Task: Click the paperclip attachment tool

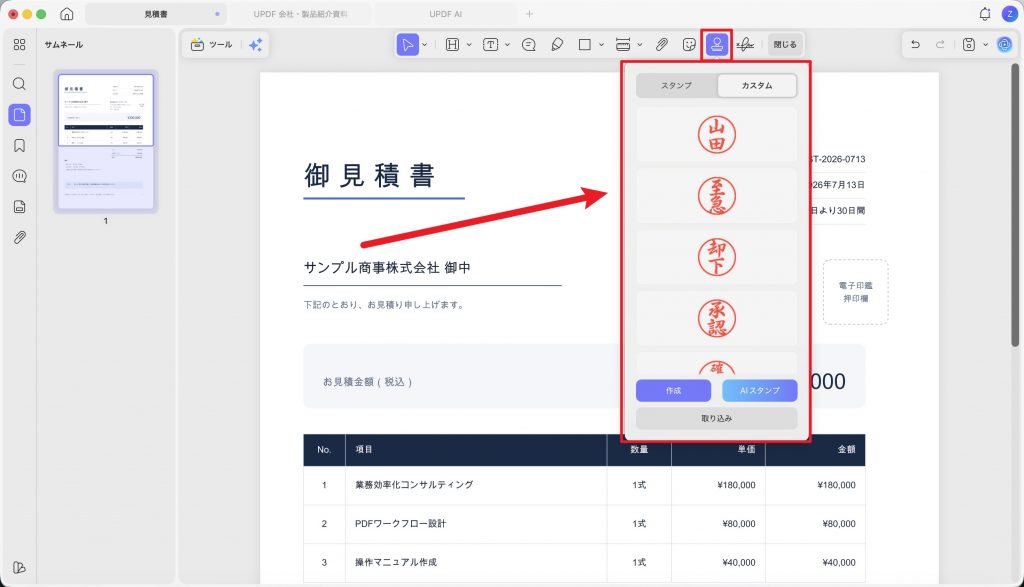Action: [662, 44]
